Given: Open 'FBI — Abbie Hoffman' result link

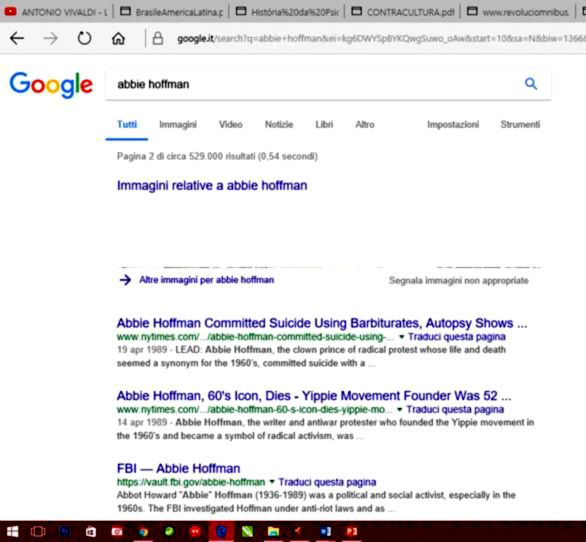Looking at the screenshot, I should click(x=179, y=468).
